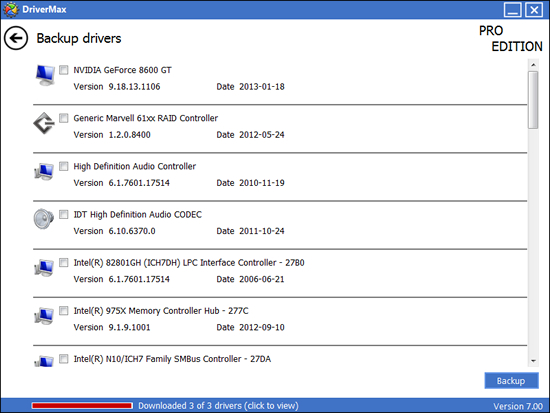Tick the Intel N10/ICH7 SMBus Controller checkbox
The height and width of the screenshot is (413, 550).
pos(63,359)
